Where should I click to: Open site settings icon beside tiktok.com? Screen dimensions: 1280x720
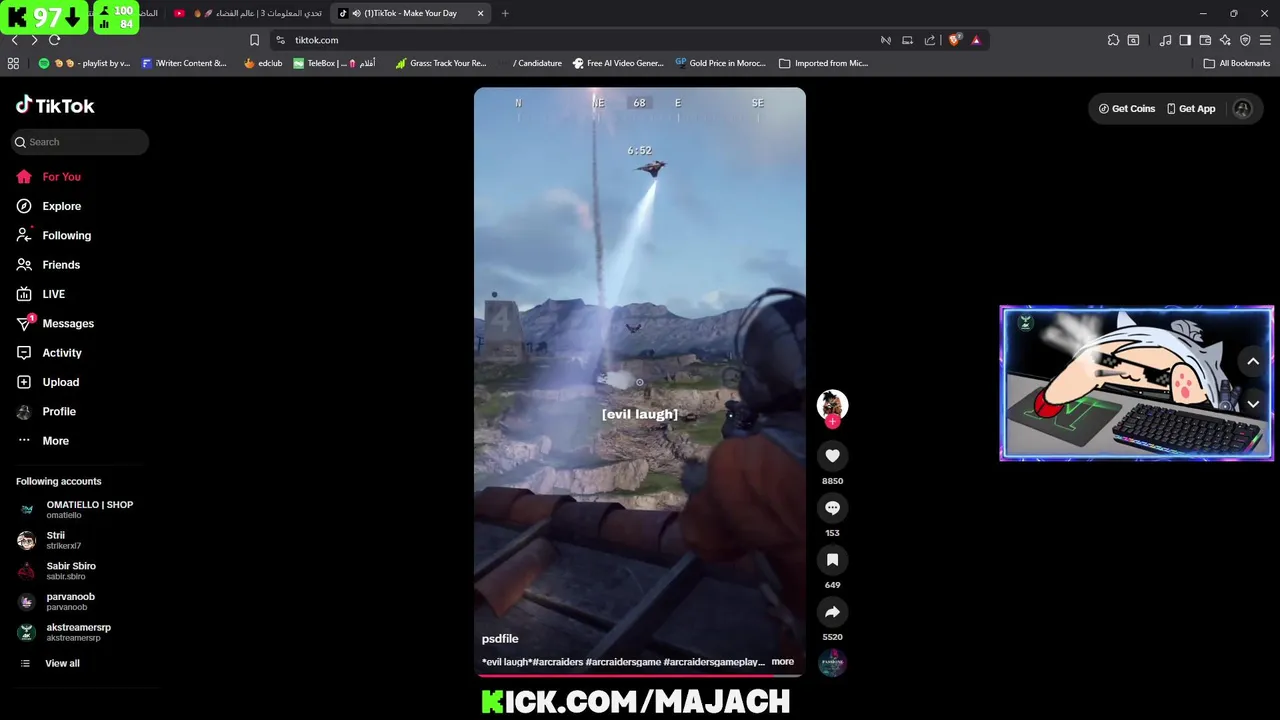click(x=280, y=40)
